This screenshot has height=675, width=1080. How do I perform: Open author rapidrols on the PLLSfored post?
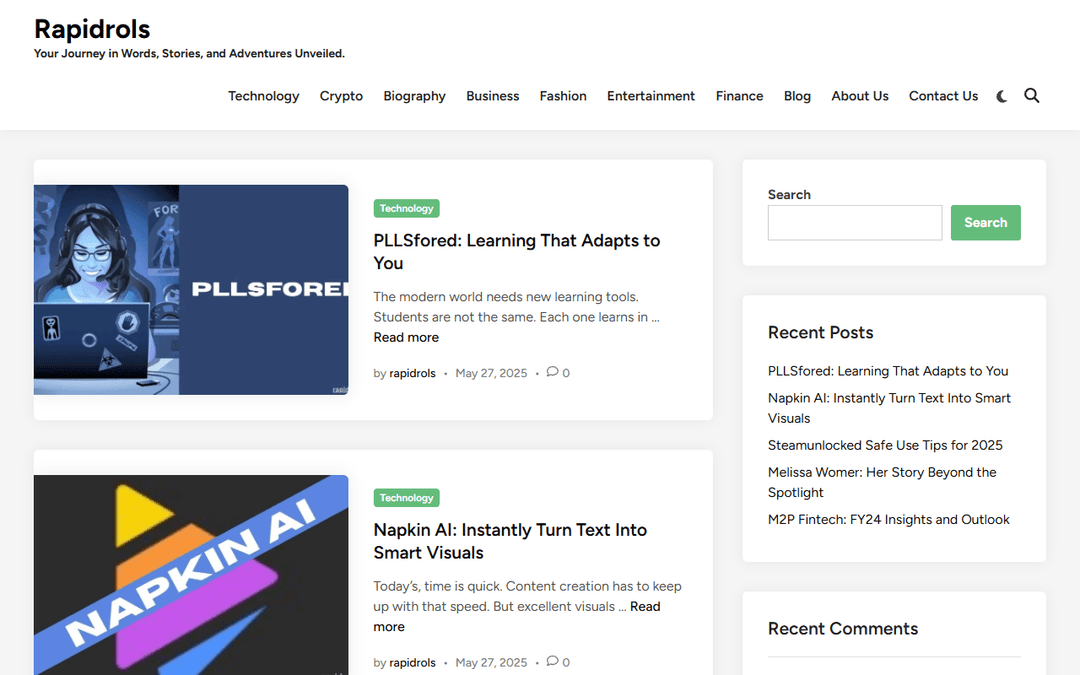point(412,373)
